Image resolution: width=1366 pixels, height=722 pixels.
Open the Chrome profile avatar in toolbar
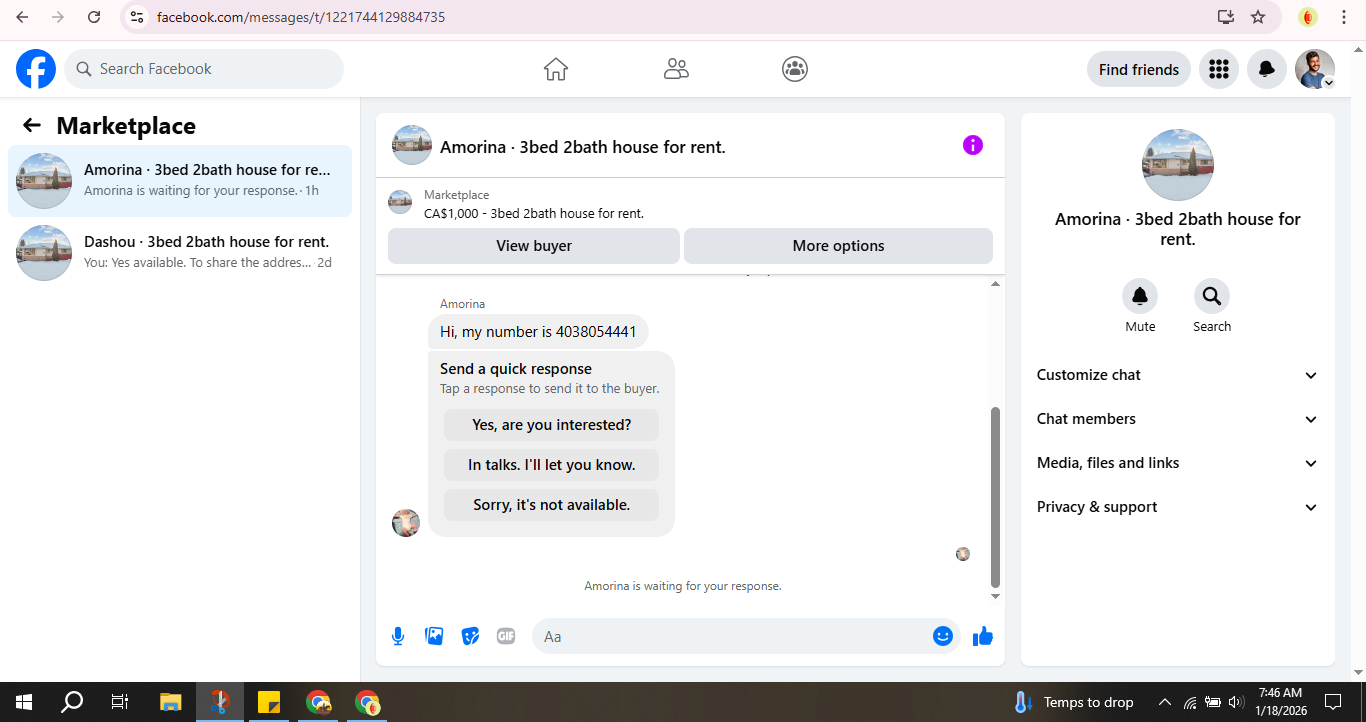click(x=1308, y=17)
